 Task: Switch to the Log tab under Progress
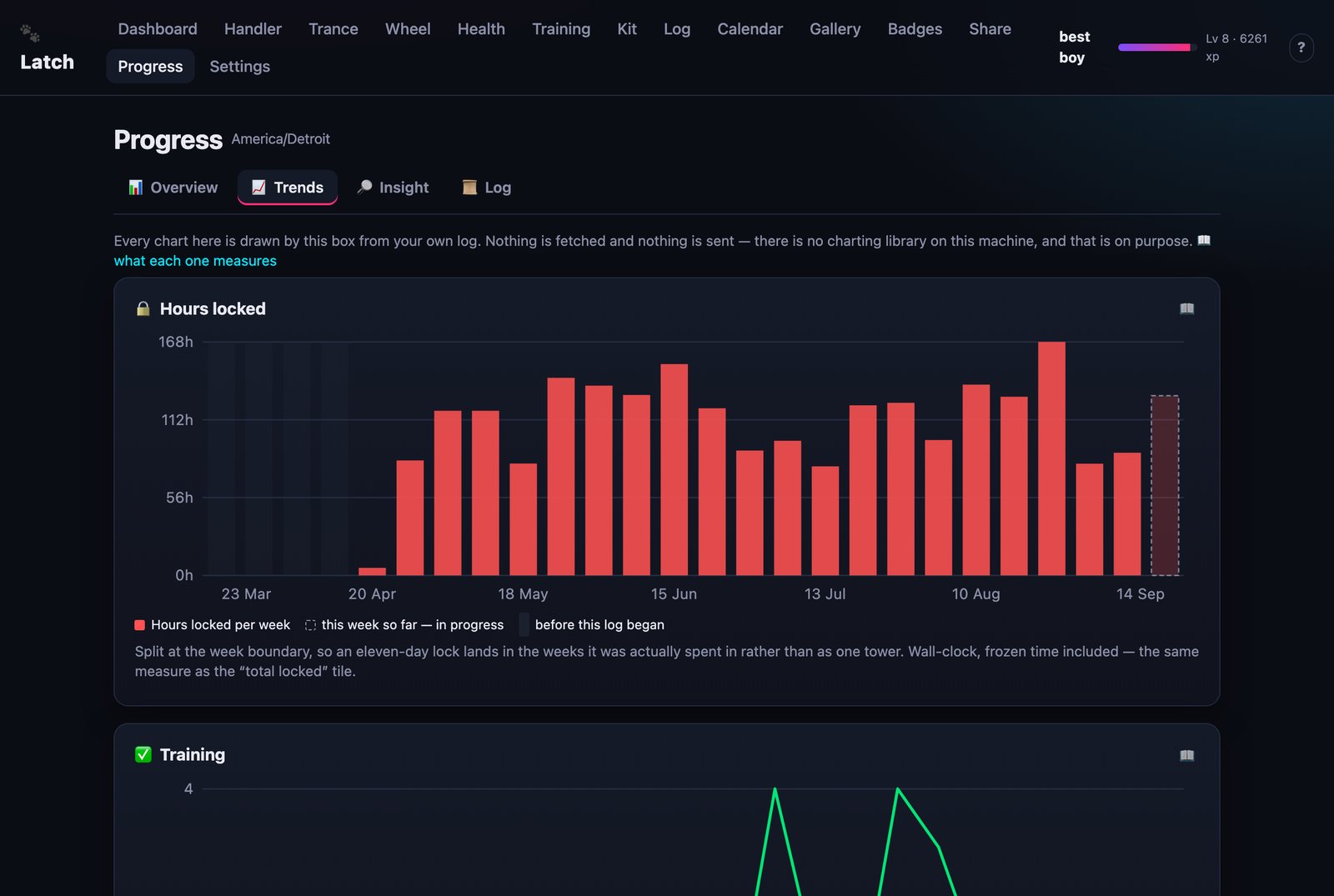pyautogui.click(x=487, y=188)
